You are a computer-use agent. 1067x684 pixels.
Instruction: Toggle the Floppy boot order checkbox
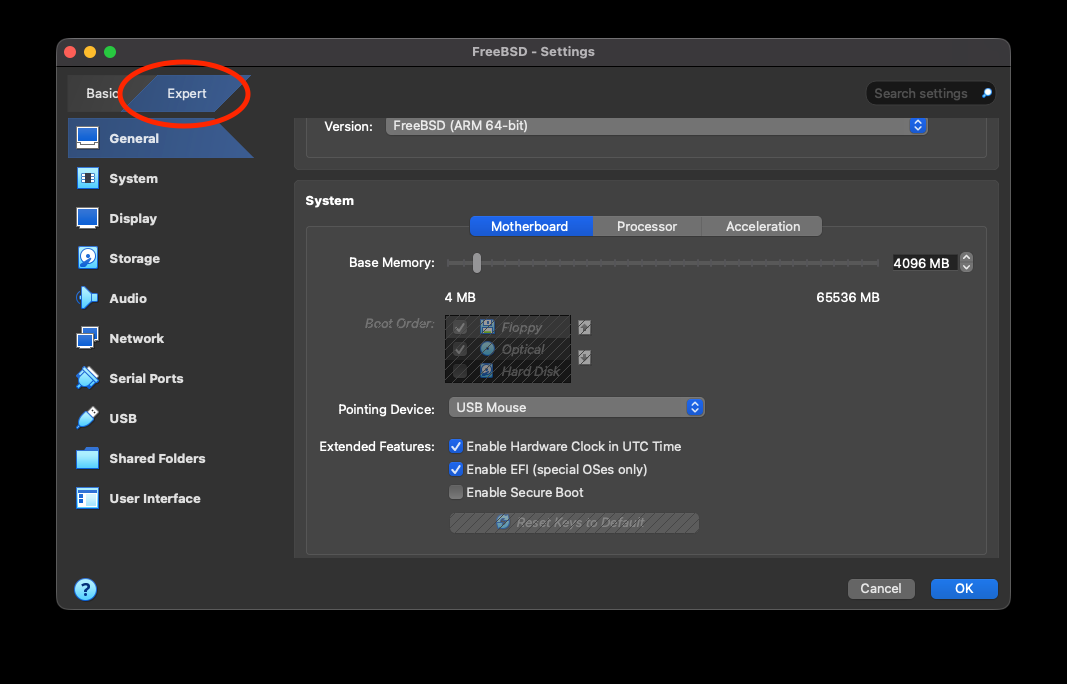click(x=460, y=327)
